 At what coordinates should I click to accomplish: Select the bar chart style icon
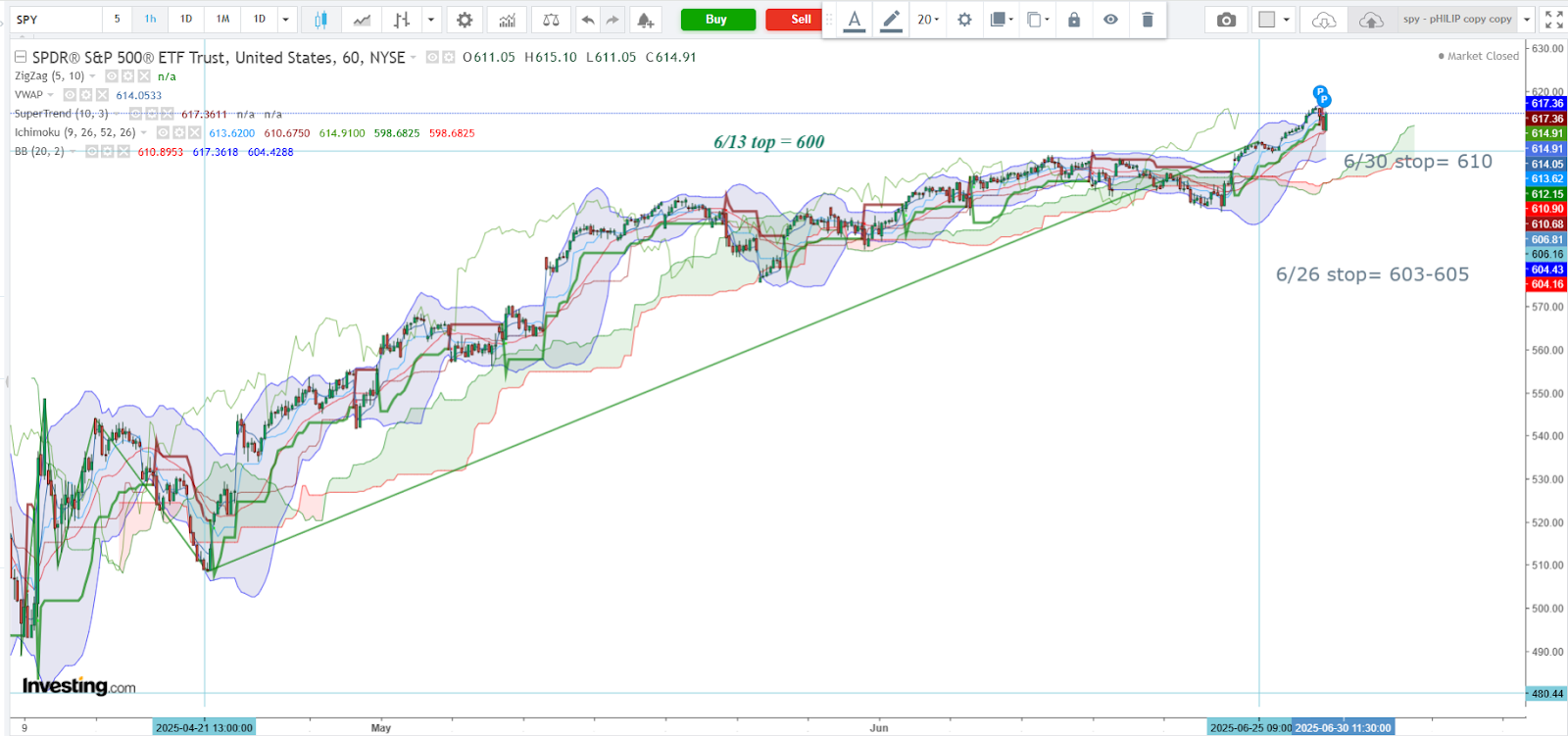(x=401, y=20)
